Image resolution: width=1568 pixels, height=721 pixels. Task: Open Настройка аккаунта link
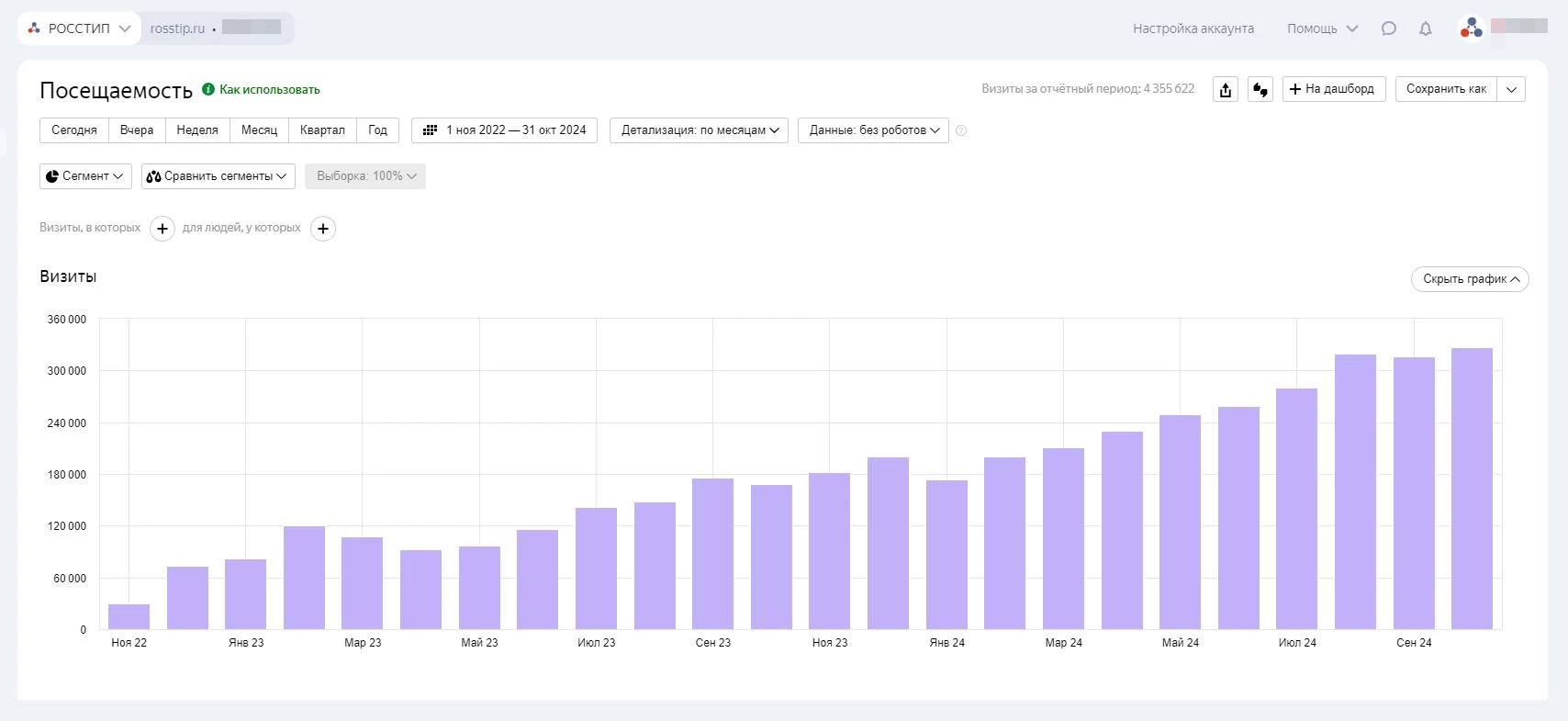[x=1193, y=28]
